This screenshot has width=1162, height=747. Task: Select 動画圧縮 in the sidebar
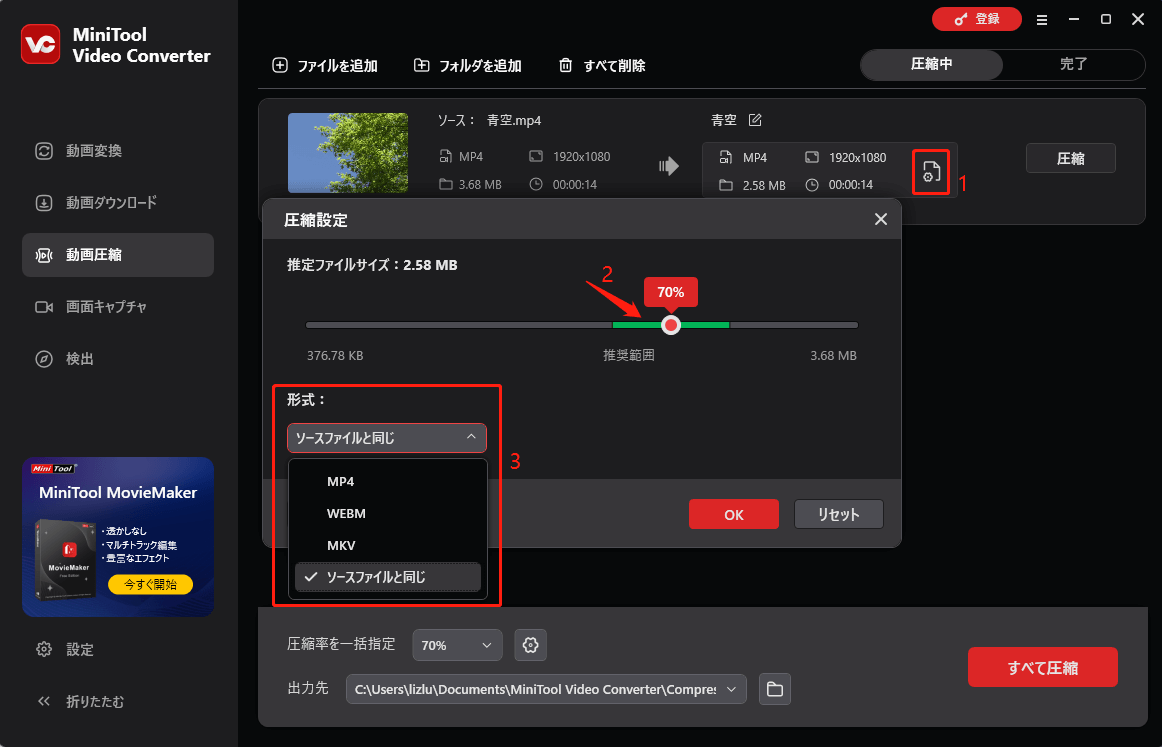pos(118,255)
